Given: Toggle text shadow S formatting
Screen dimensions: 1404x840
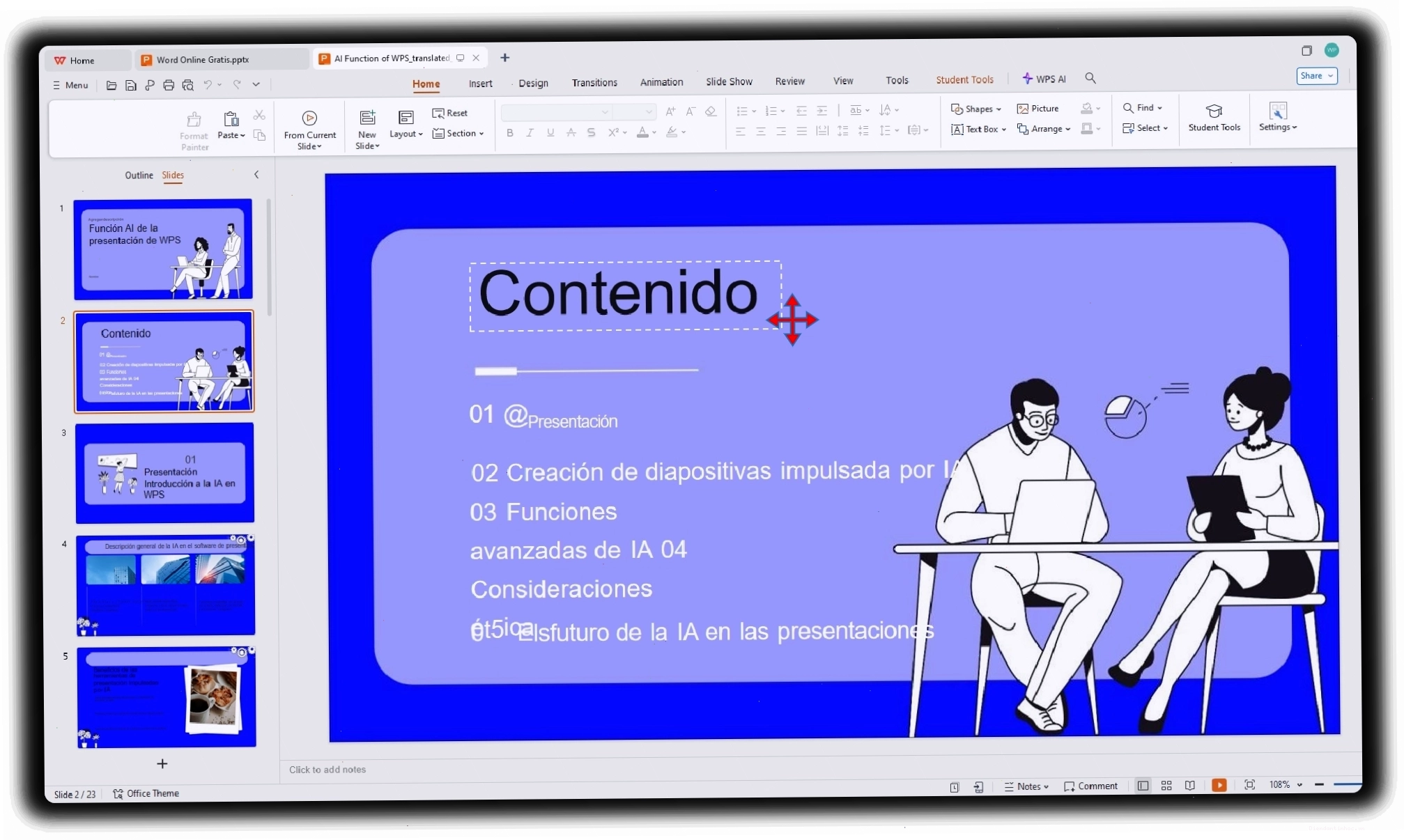Looking at the screenshot, I should [592, 132].
